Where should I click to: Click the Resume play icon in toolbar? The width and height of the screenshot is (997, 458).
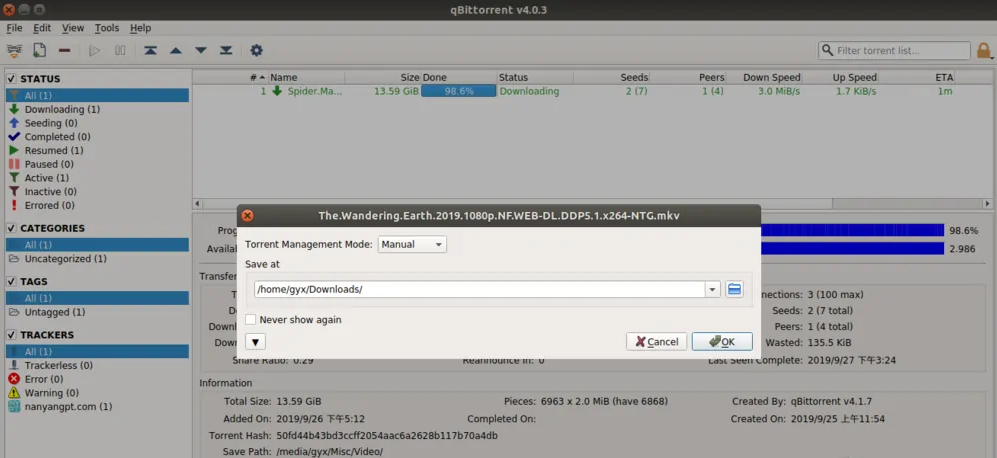click(x=95, y=50)
